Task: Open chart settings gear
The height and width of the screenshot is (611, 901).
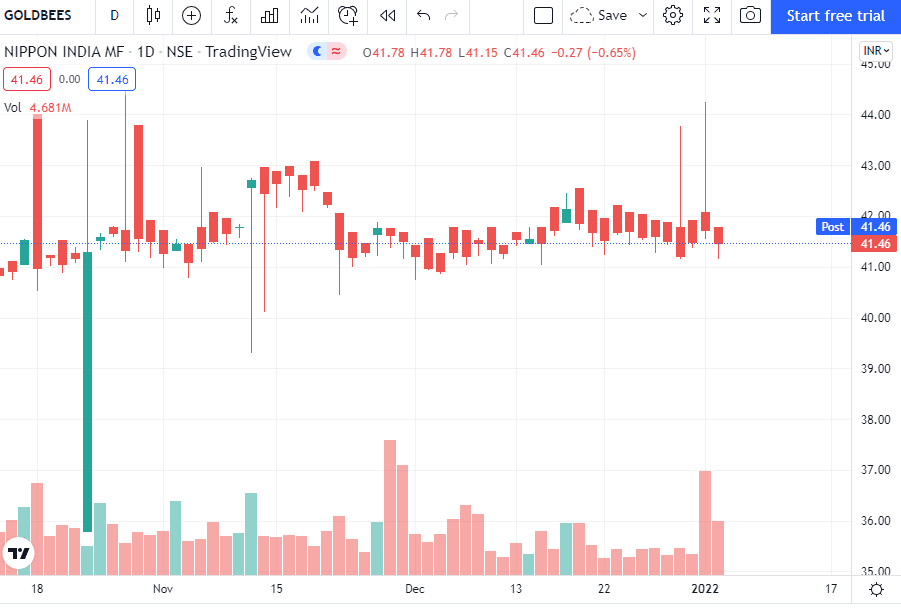Action: point(673,15)
